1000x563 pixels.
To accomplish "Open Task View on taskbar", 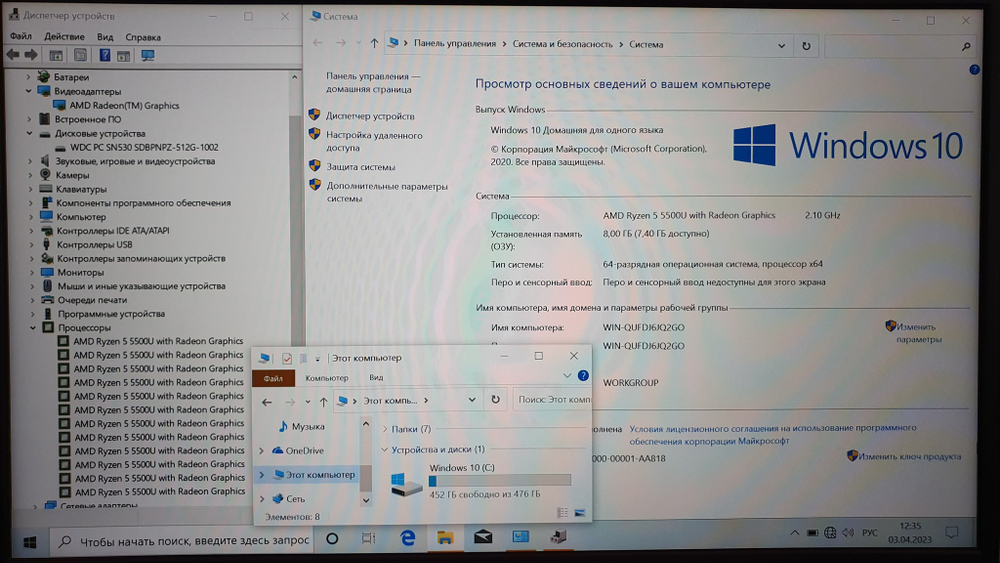I will click(x=369, y=539).
